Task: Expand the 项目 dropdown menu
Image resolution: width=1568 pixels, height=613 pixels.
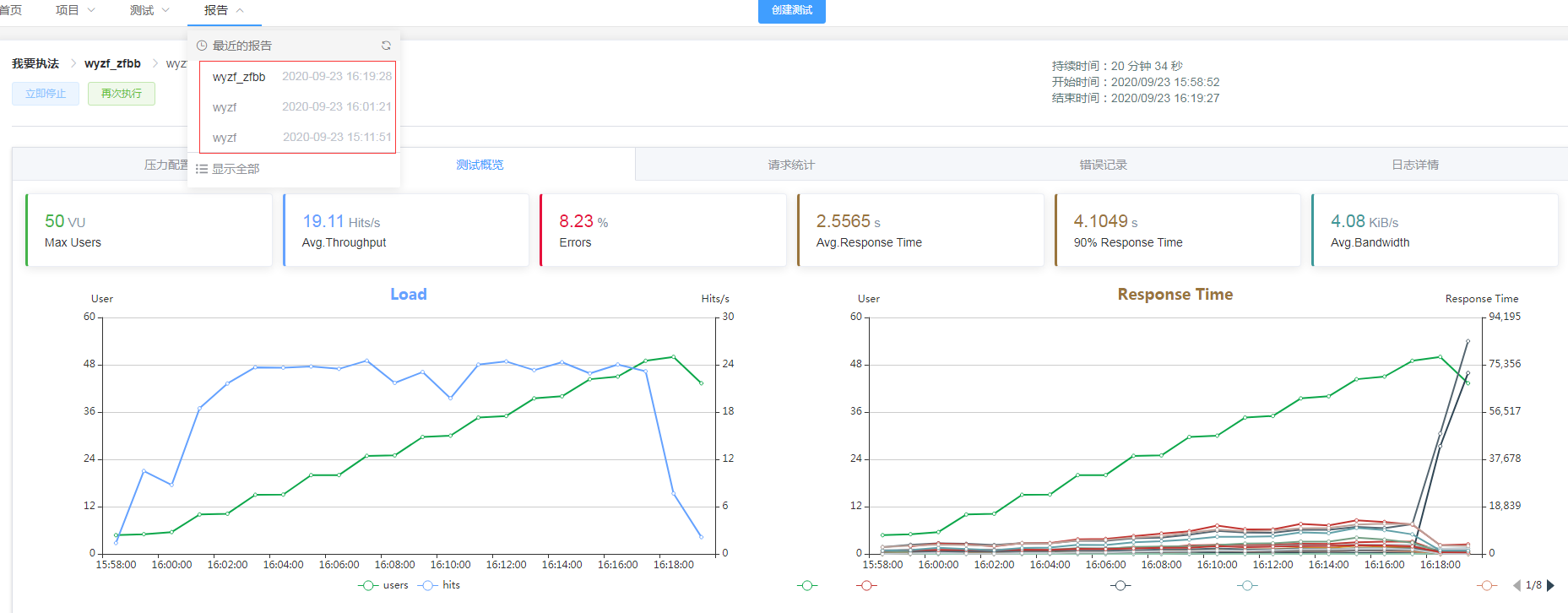Action: coord(75,10)
